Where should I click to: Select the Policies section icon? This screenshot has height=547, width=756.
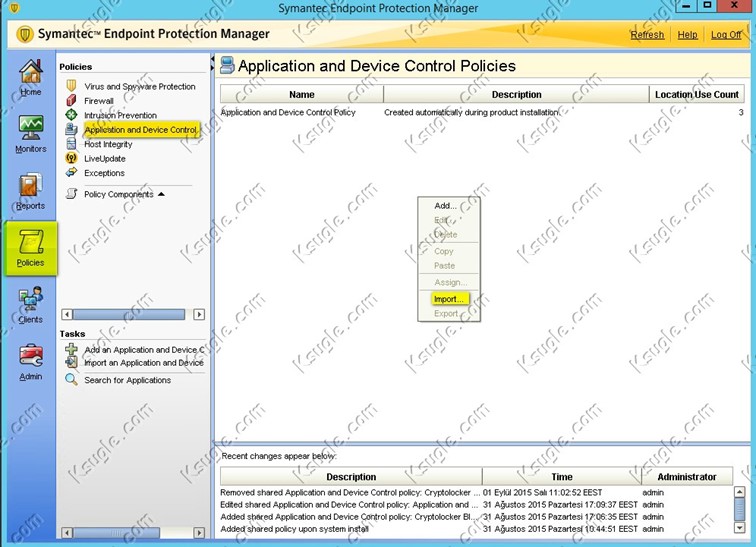tap(31, 241)
